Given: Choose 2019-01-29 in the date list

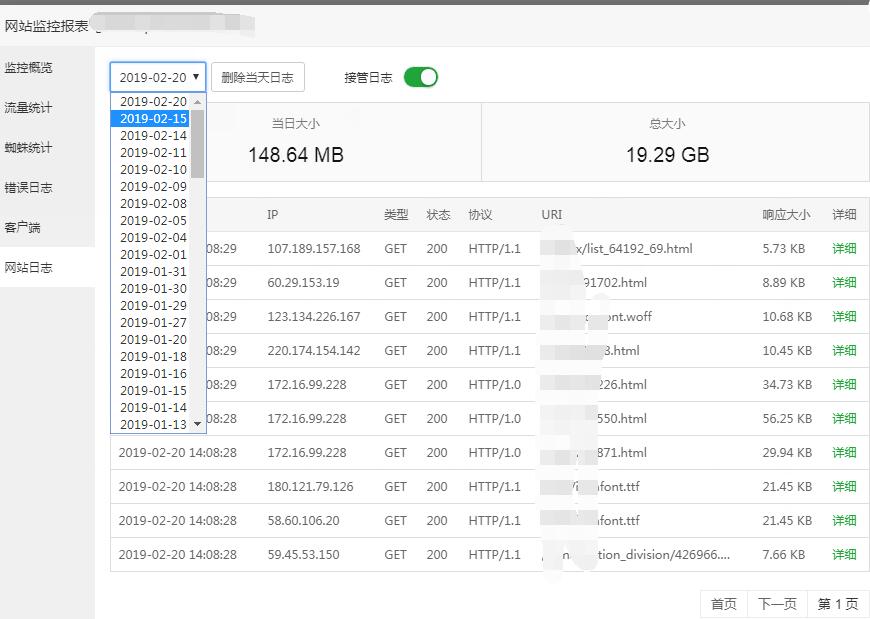Looking at the screenshot, I should [x=150, y=306].
